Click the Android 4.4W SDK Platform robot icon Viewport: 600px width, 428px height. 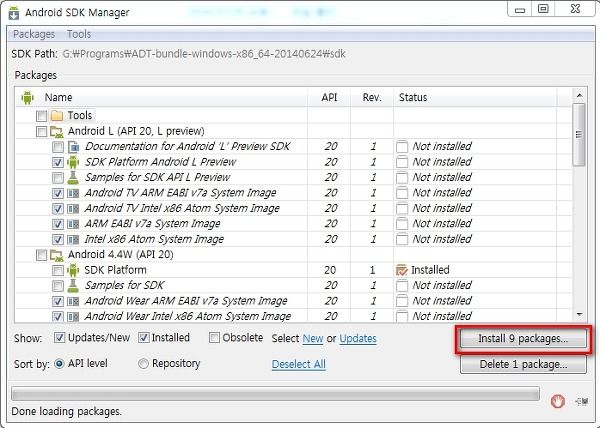click(x=73, y=270)
